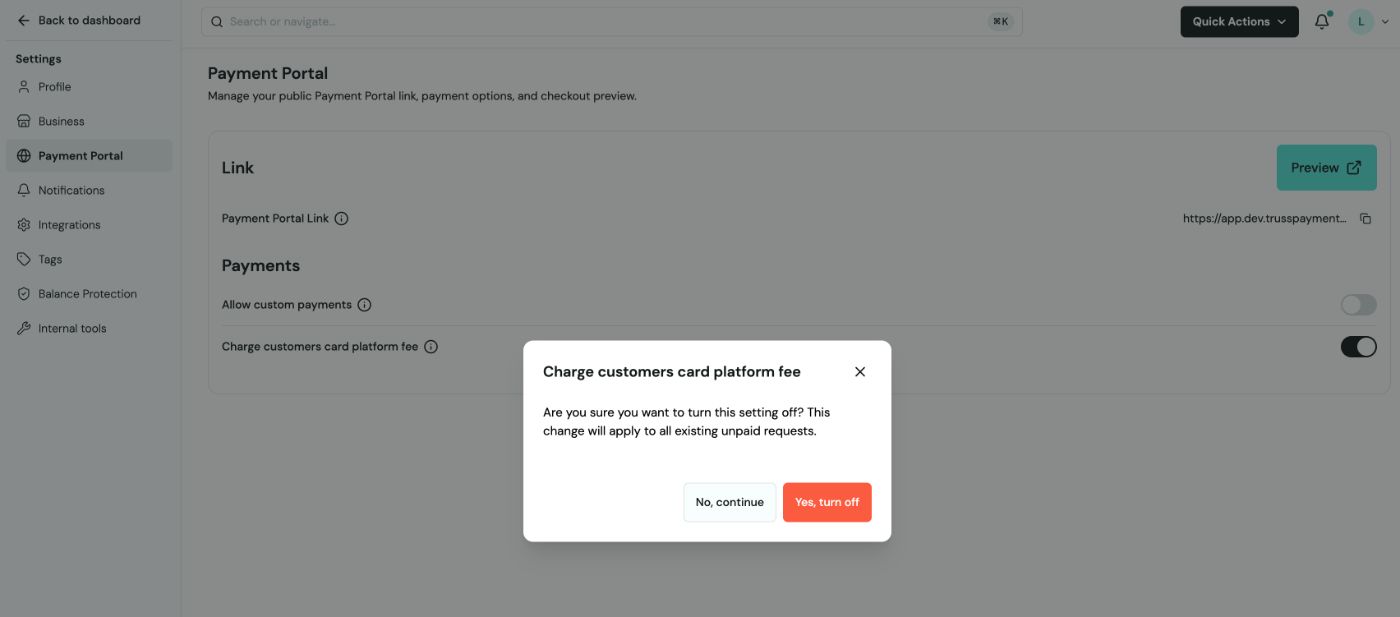
Task: Copy the Payment Portal link with the copy icon
Action: pyautogui.click(x=1365, y=218)
